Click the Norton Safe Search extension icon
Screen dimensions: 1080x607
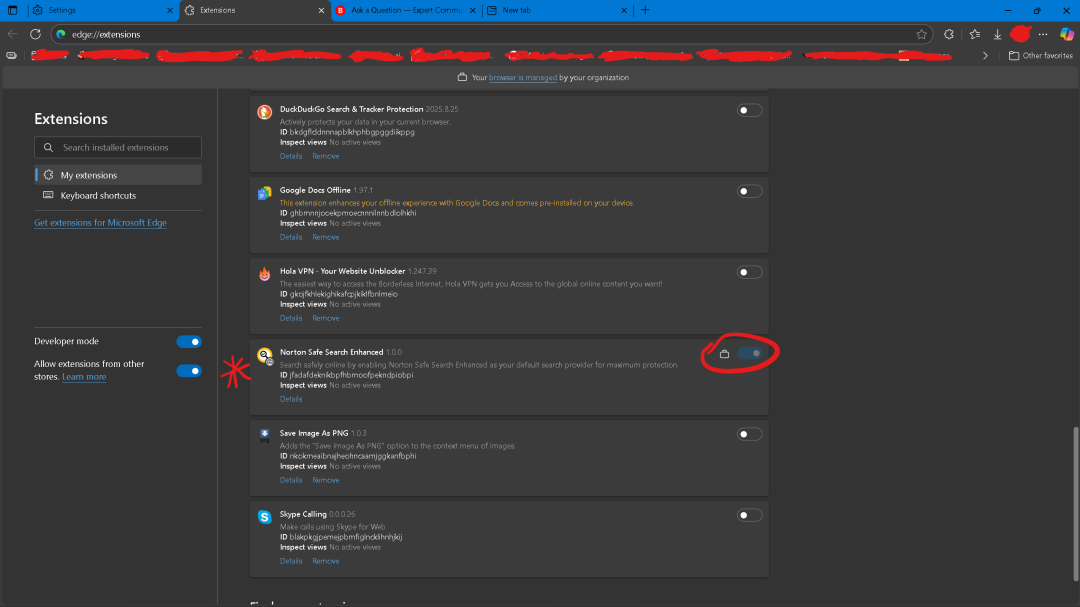264,356
